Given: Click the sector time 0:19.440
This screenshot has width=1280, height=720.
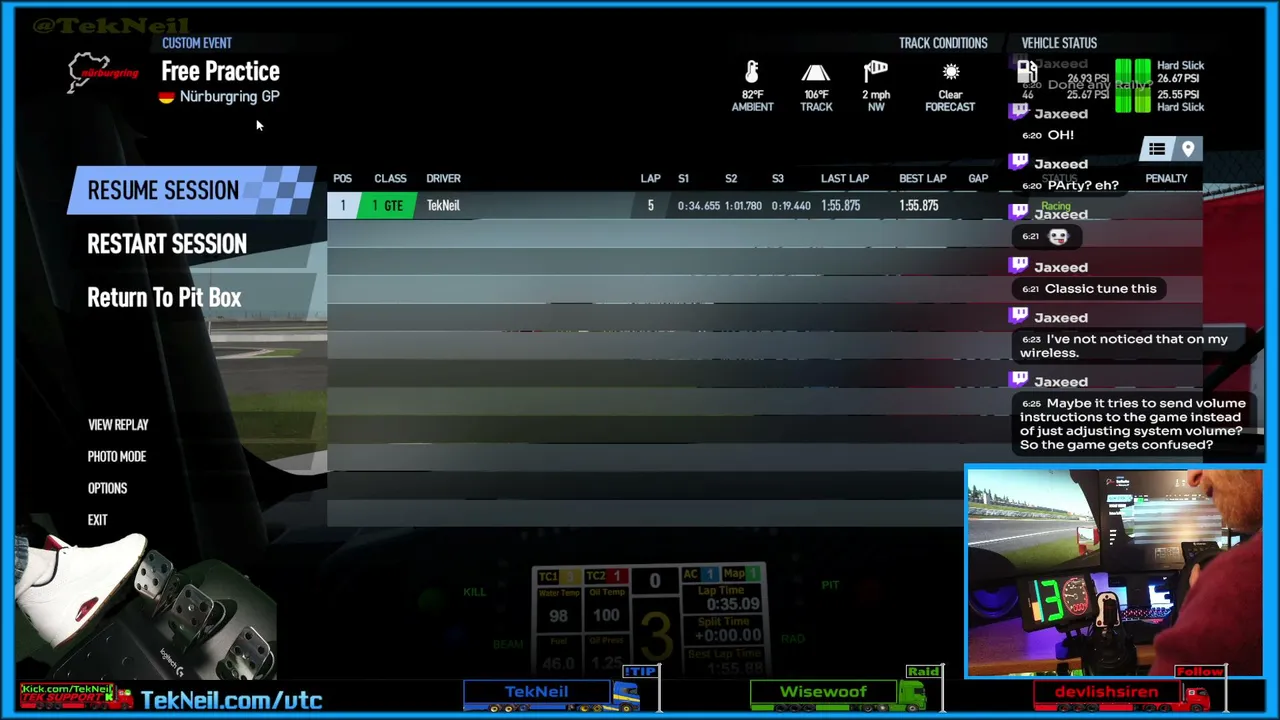Looking at the screenshot, I should tap(791, 206).
